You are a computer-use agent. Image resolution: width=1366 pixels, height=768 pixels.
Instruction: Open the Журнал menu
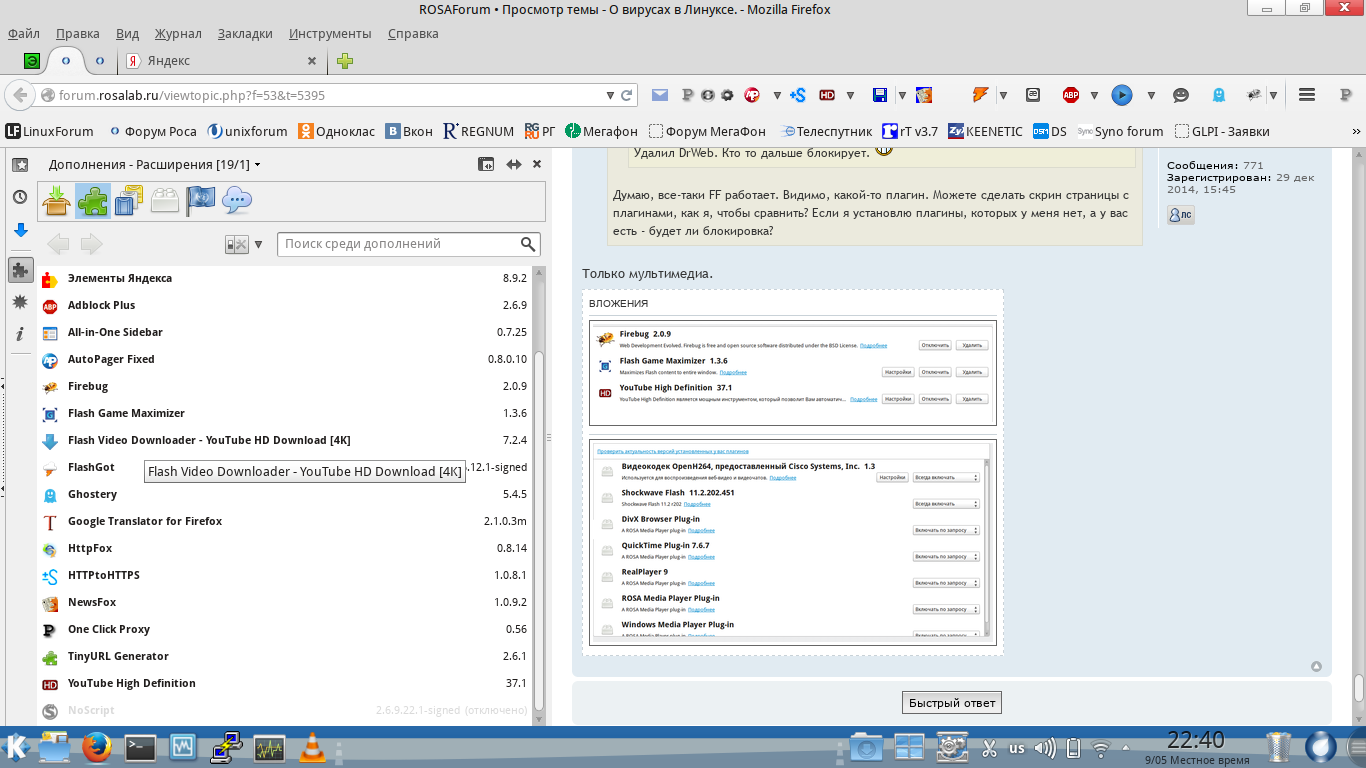(x=178, y=33)
